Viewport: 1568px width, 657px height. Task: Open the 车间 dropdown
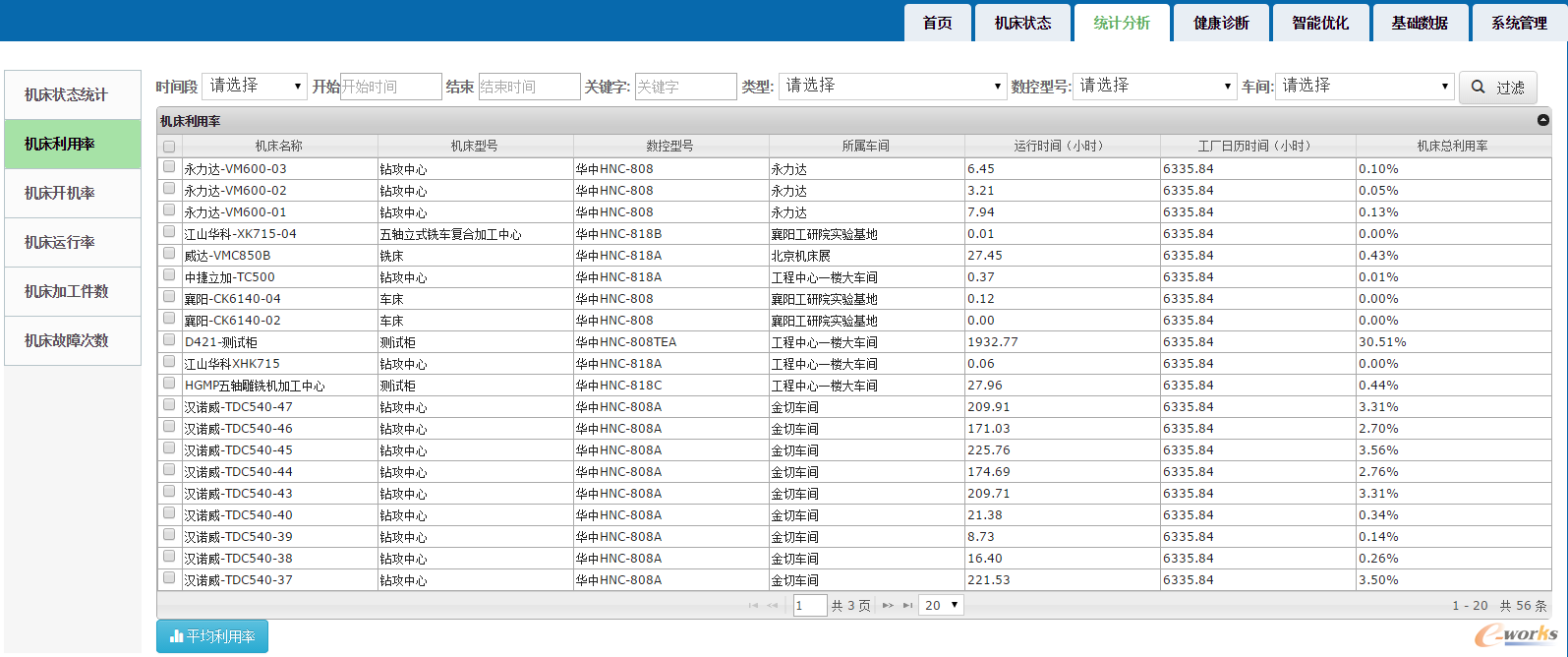pyautogui.click(x=1365, y=87)
